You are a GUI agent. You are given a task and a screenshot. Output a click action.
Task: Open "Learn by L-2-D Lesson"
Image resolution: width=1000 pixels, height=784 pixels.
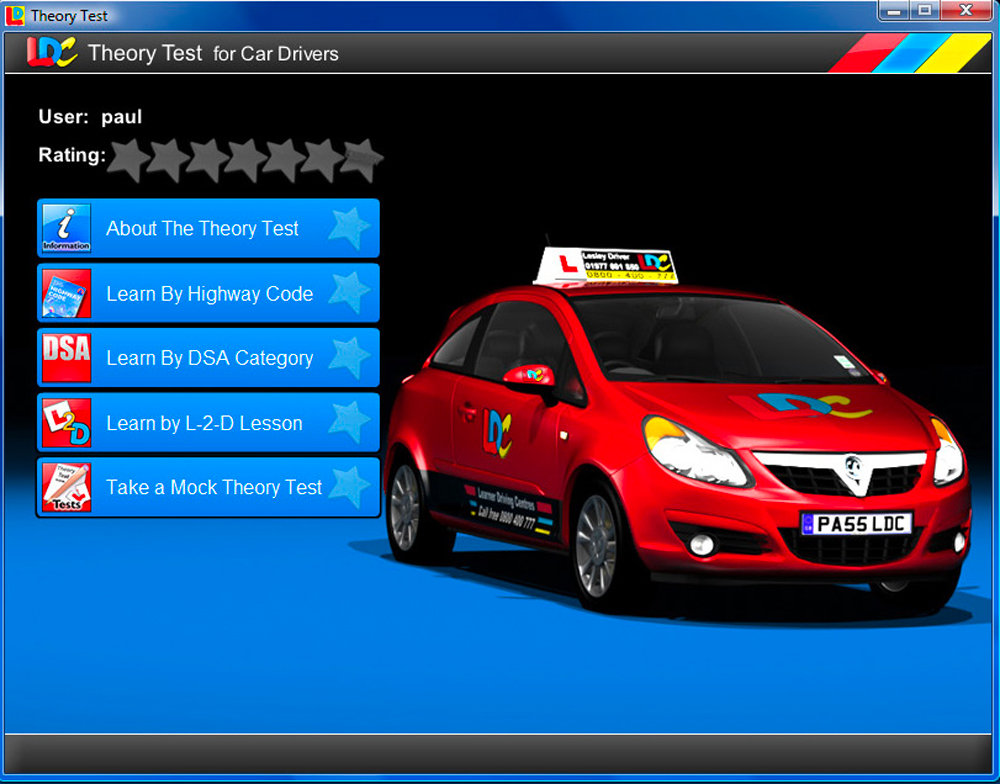pyautogui.click(x=204, y=422)
